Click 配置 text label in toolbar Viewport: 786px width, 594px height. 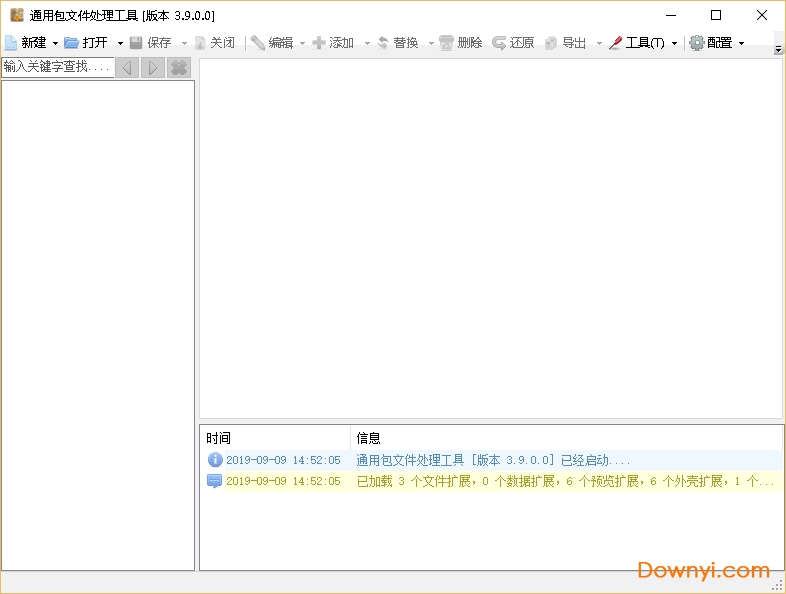pos(720,43)
